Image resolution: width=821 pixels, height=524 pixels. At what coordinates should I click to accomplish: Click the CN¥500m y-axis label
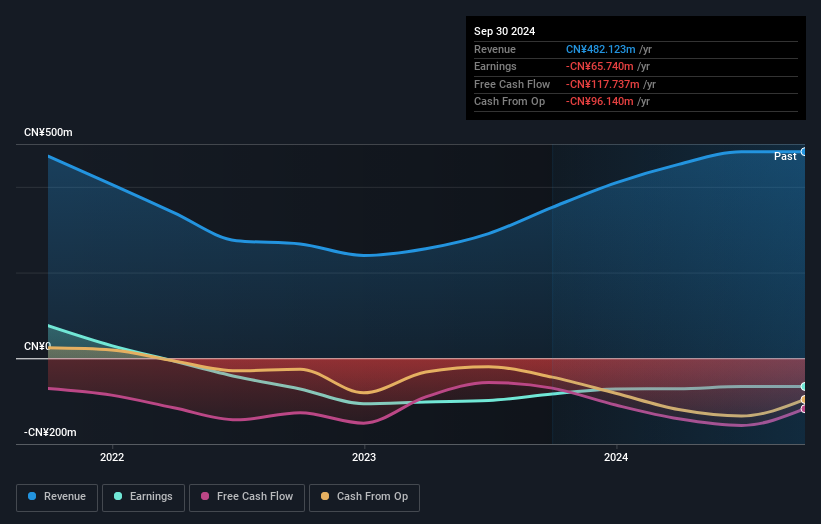point(48,132)
